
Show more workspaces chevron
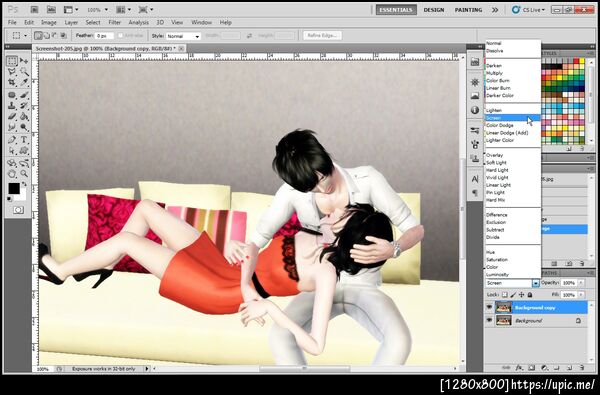pos(495,10)
